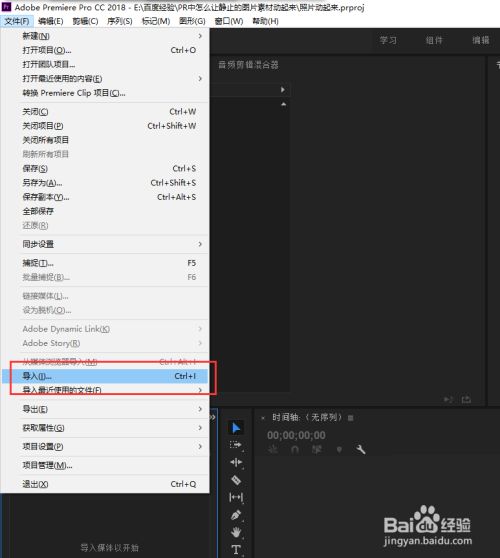
Task: Open the 窗口(W) menu
Action: 229,21
